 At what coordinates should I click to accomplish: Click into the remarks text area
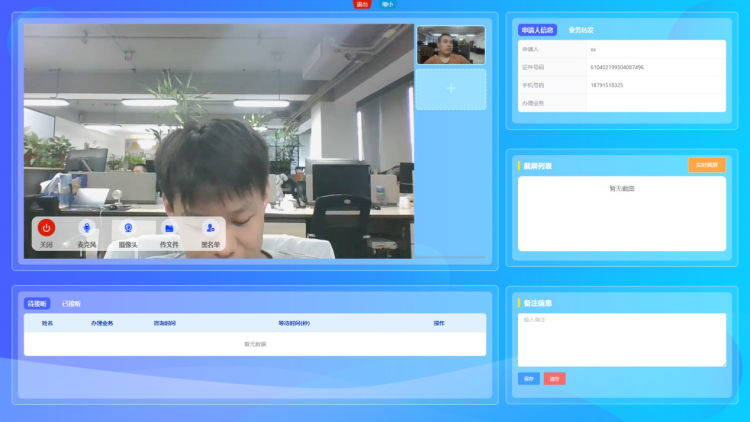click(x=622, y=340)
